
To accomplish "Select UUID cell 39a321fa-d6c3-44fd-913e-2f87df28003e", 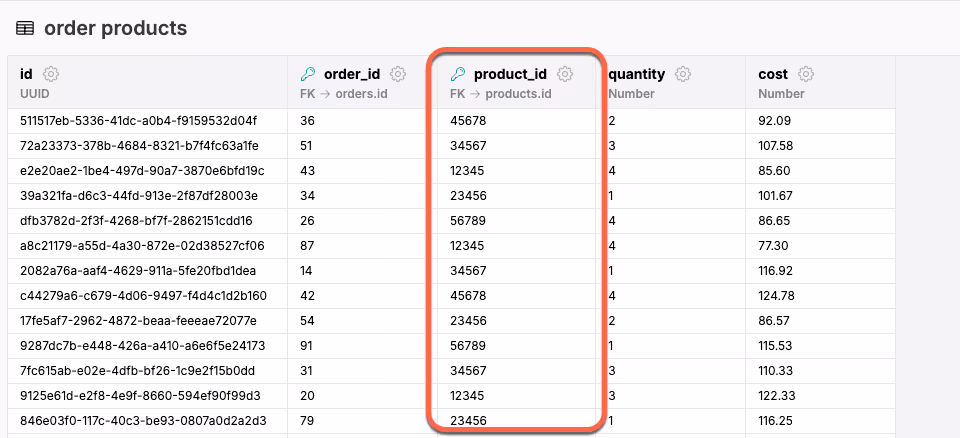I will pyautogui.click(x=148, y=196).
